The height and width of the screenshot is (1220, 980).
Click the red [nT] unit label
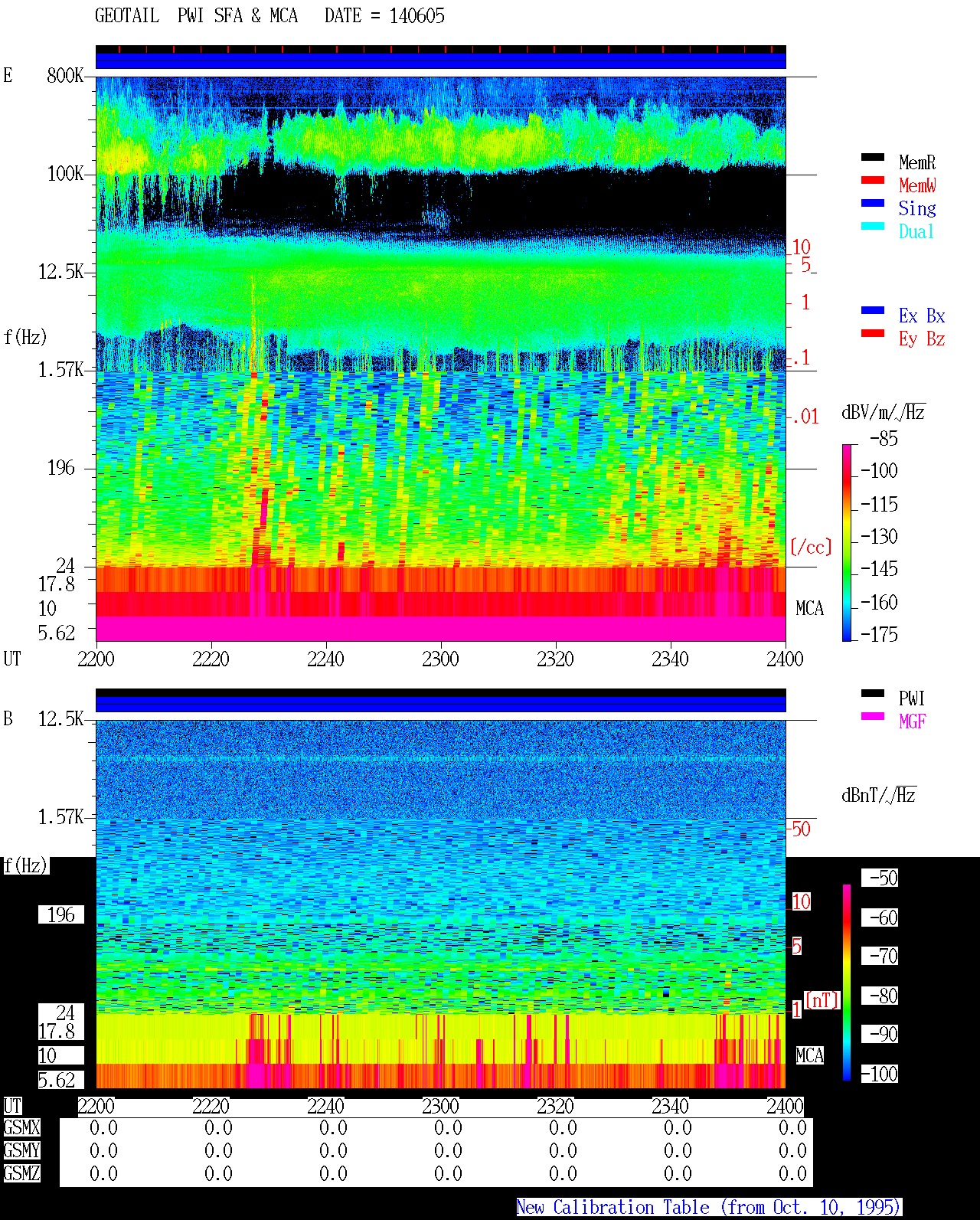click(x=822, y=1000)
